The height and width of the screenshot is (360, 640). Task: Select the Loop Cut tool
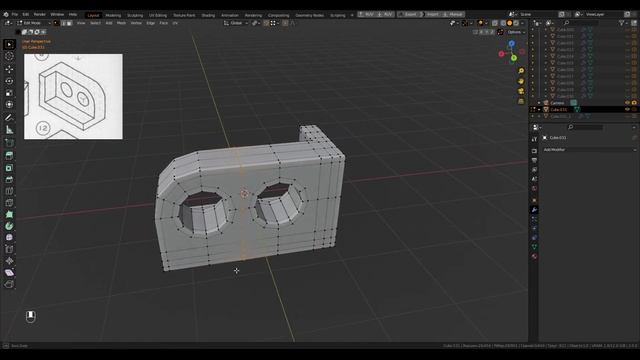pyautogui.click(x=9, y=191)
